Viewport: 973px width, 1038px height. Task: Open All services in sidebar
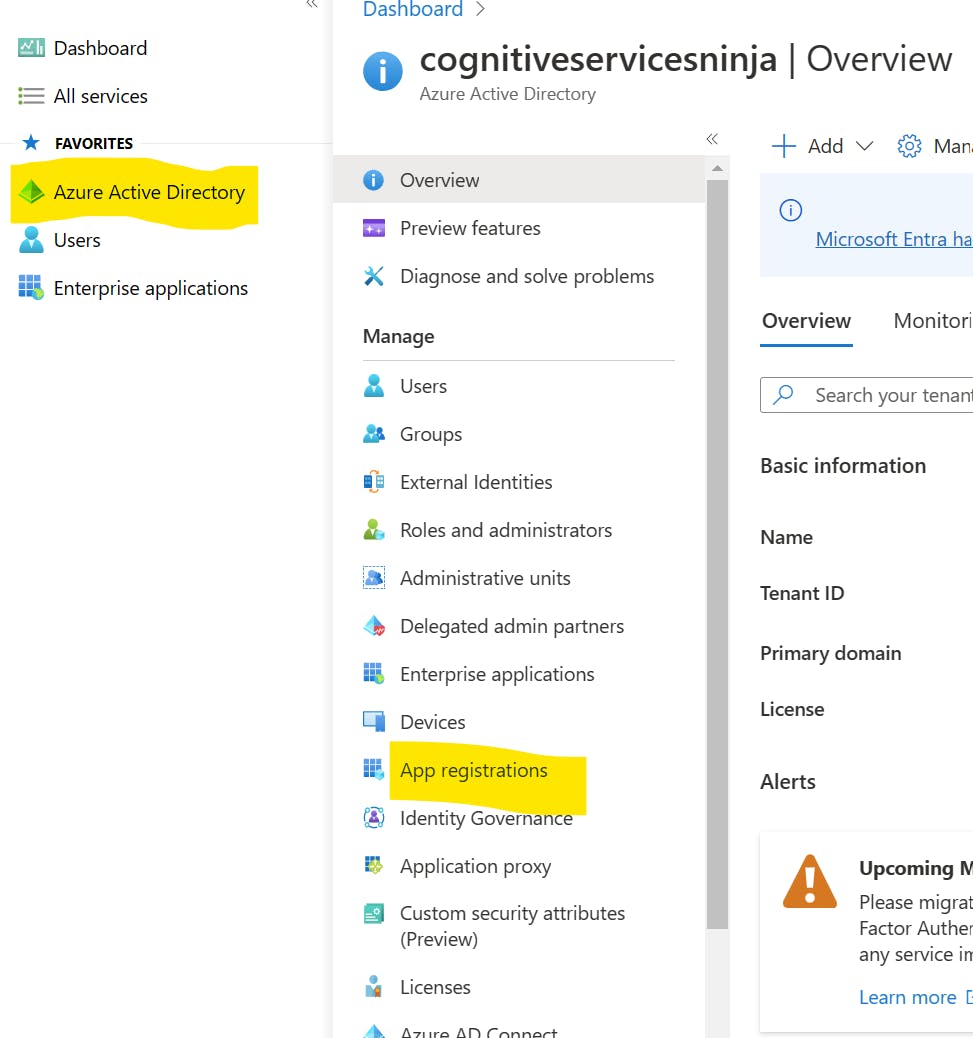coord(100,96)
